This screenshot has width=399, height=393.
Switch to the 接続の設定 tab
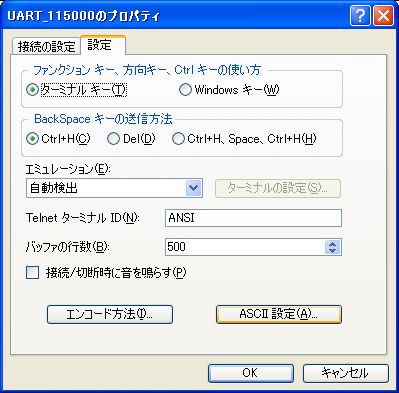pos(46,46)
